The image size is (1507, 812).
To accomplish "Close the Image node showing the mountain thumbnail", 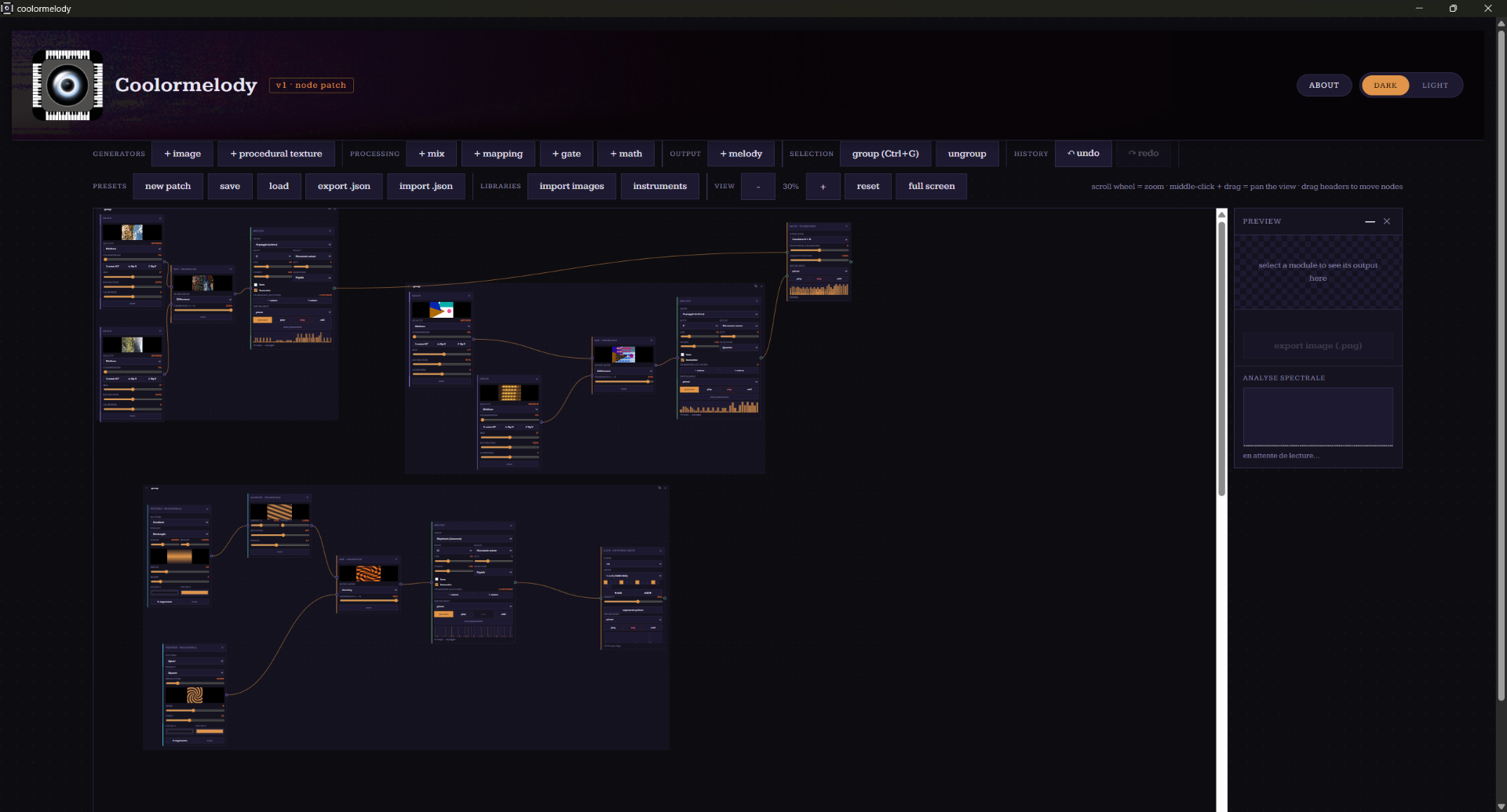I will (x=160, y=218).
